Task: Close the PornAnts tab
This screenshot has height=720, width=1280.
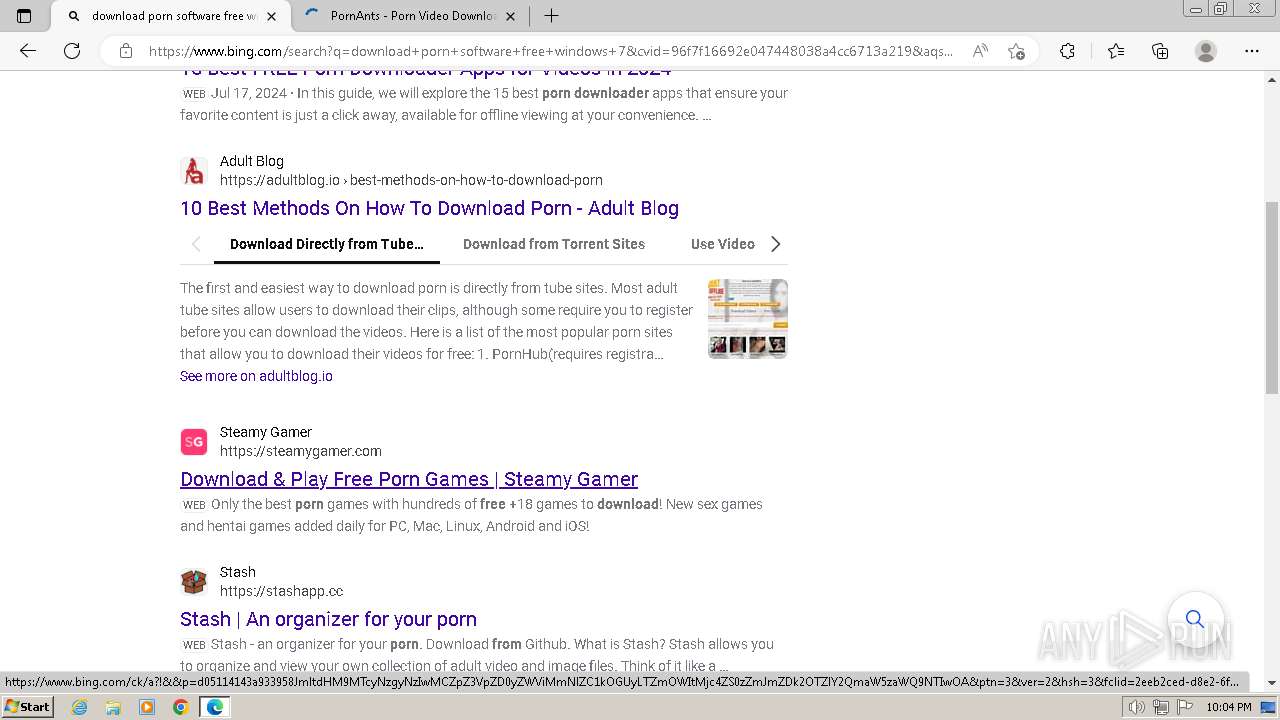Action: pyautogui.click(x=511, y=16)
